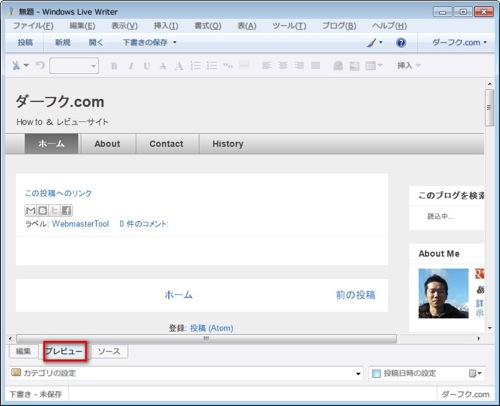Click the 前の投稿 link
This screenshot has height=406, width=500.
point(356,295)
